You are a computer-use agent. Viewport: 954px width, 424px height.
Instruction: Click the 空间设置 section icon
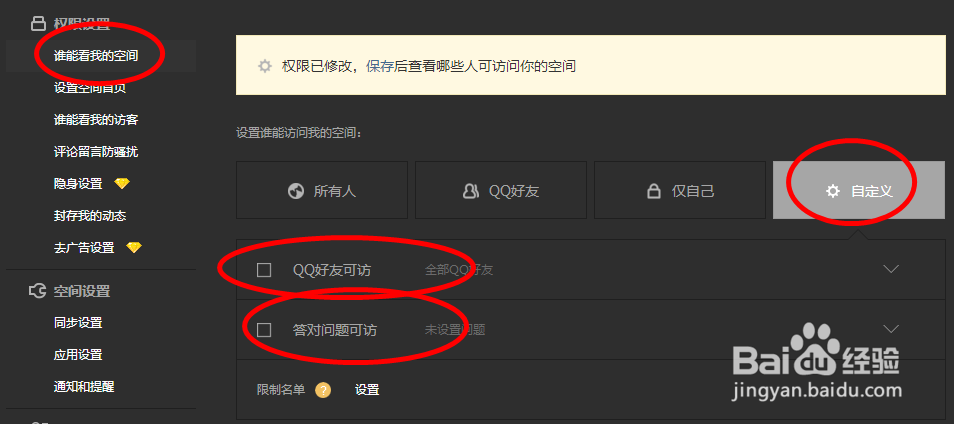pos(38,291)
